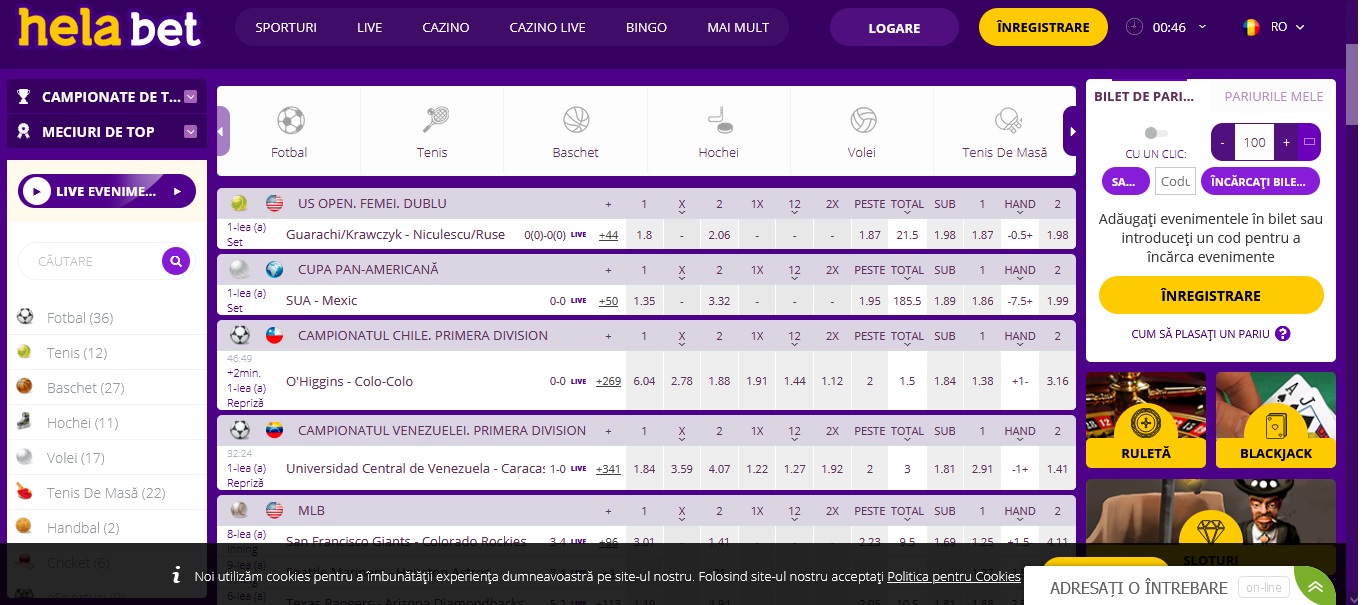
Task: Toggle the one-click betting switch
Action: pyautogui.click(x=1155, y=133)
